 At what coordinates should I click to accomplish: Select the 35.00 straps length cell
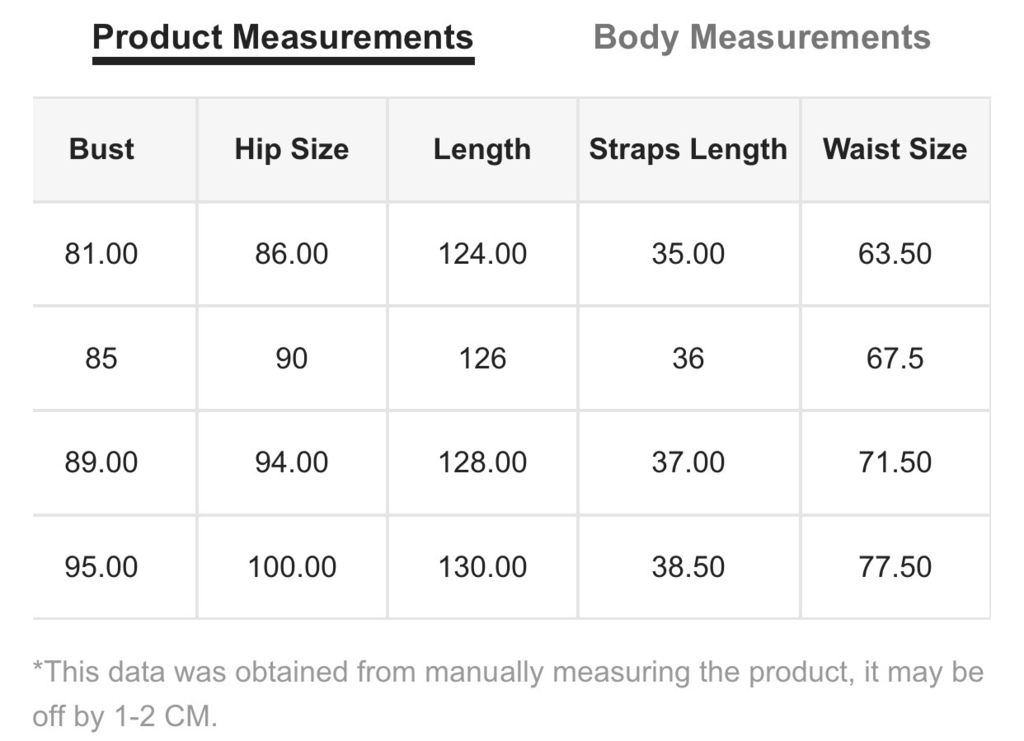click(x=688, y=253)
